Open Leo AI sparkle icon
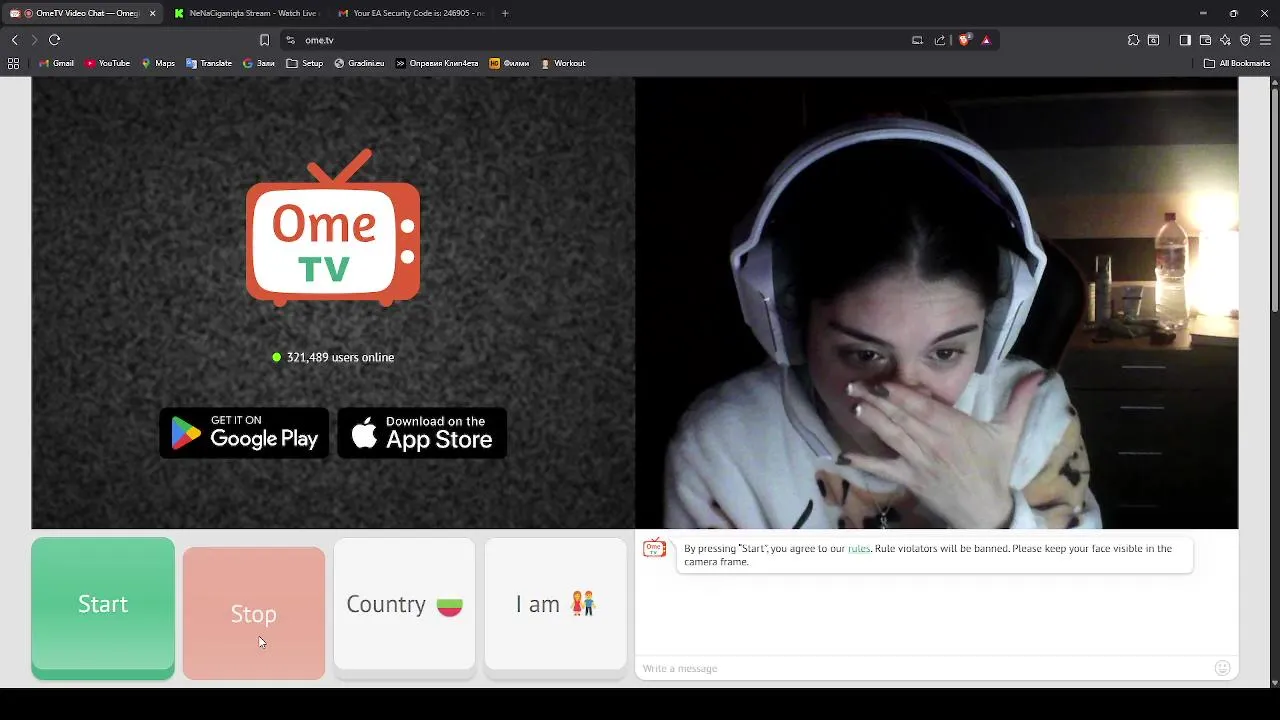 [x=1225, y=40]
